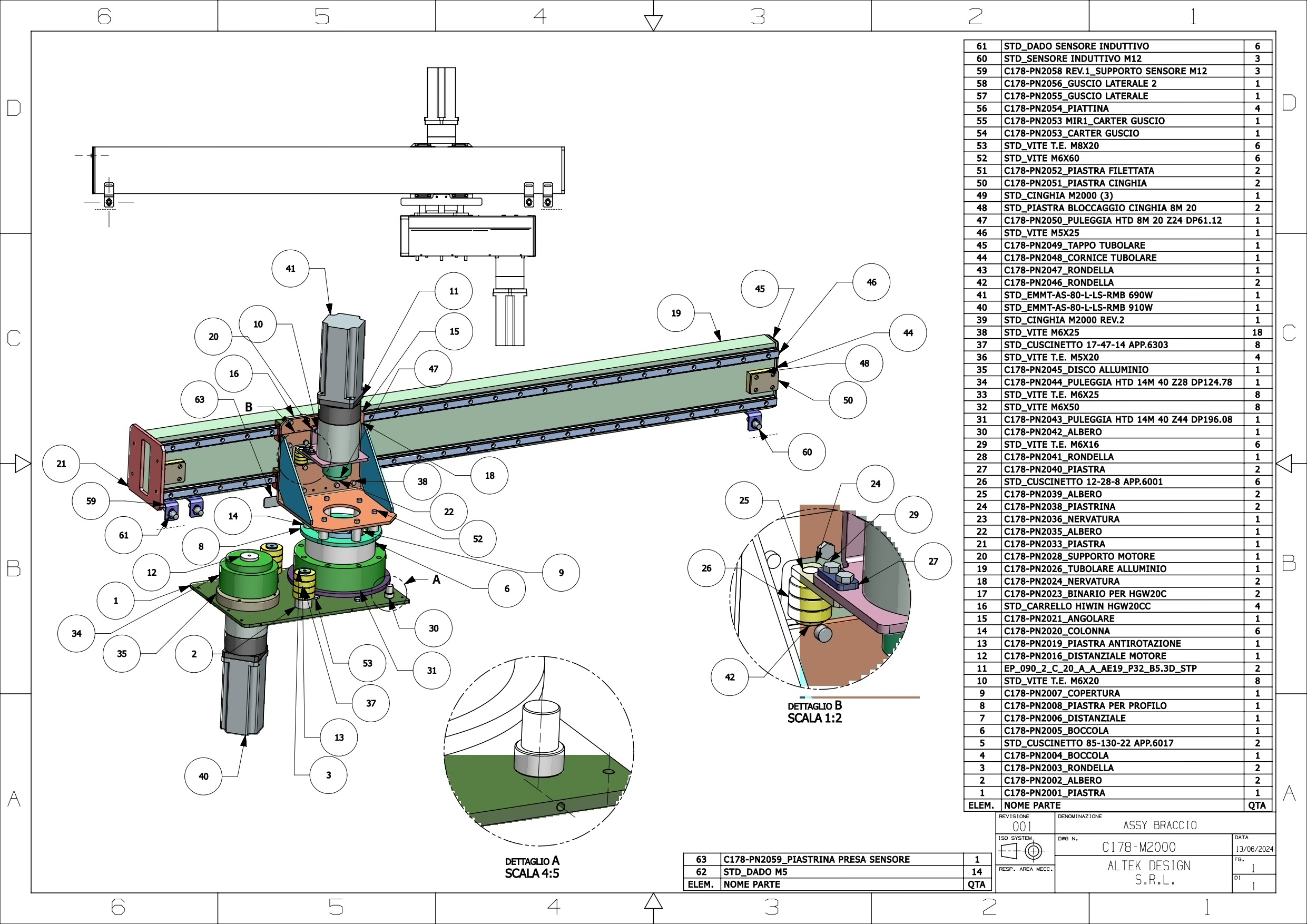1307x924 pixels.
Task: Click the row STD_DADO SENSORE INDUTTIVO
Action: coord(1118,46)
